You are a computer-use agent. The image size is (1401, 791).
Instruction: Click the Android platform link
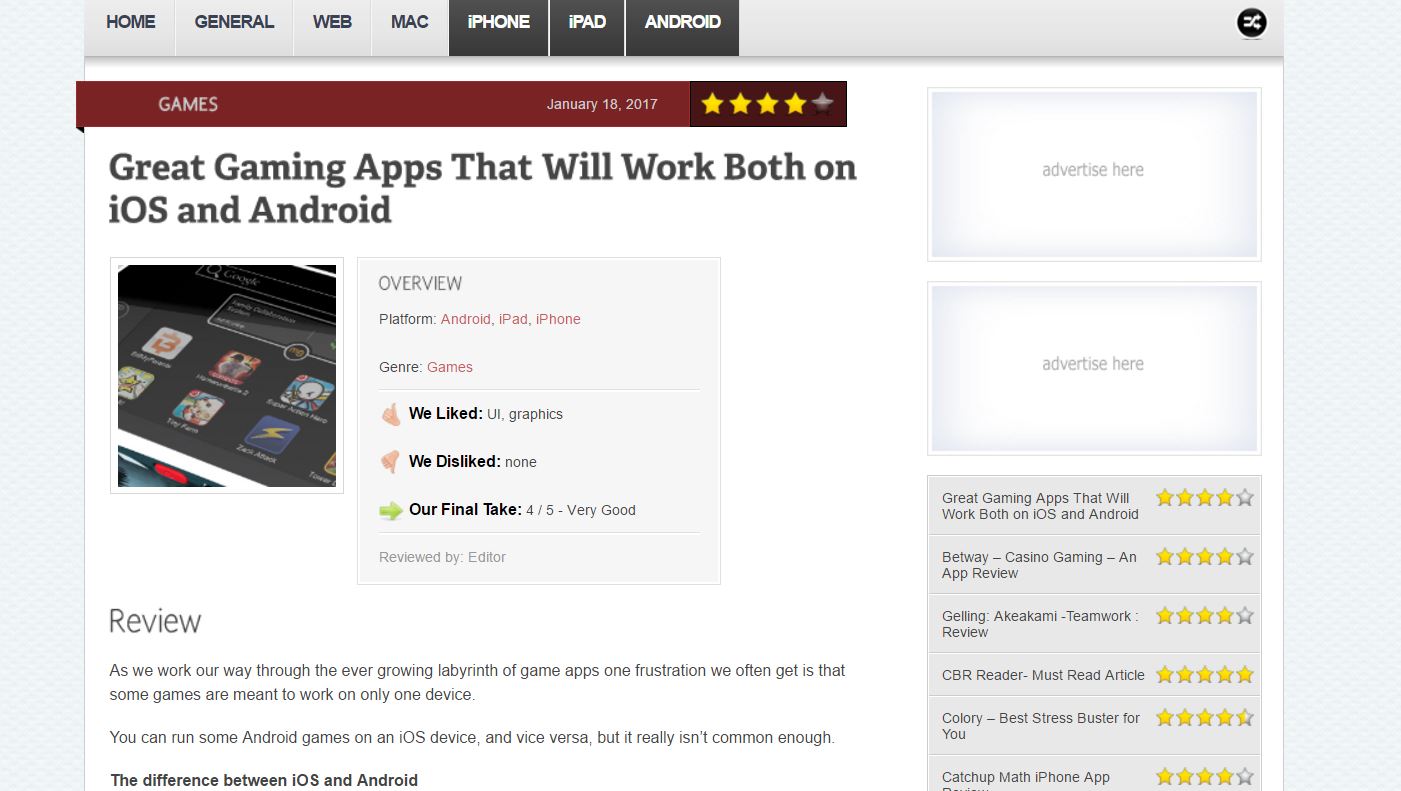(466, 319)
